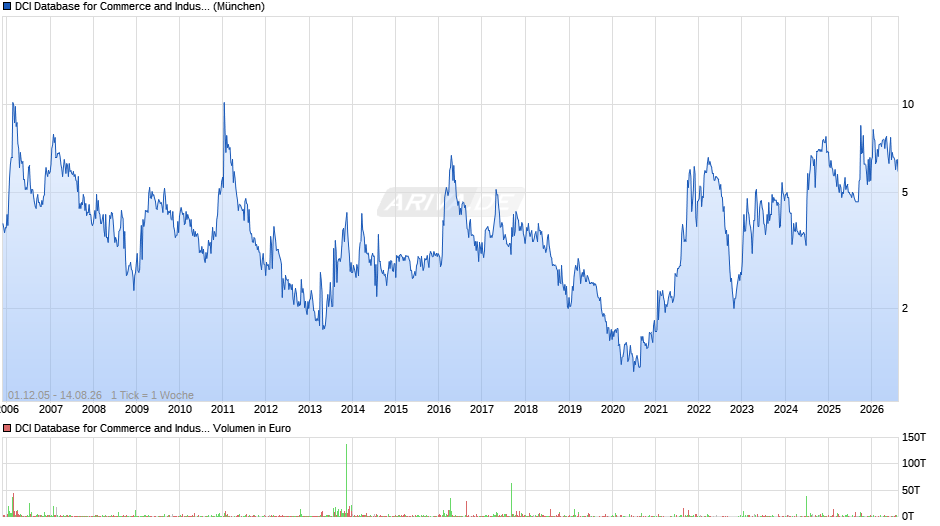Viewport: 940px width, 526px height.
Task: Click the price axis value 2
Action: [x=905, y=308]
